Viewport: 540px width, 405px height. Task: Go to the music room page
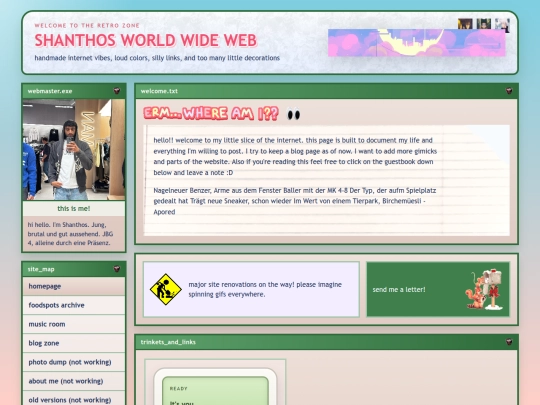click(x=74, y=324)
